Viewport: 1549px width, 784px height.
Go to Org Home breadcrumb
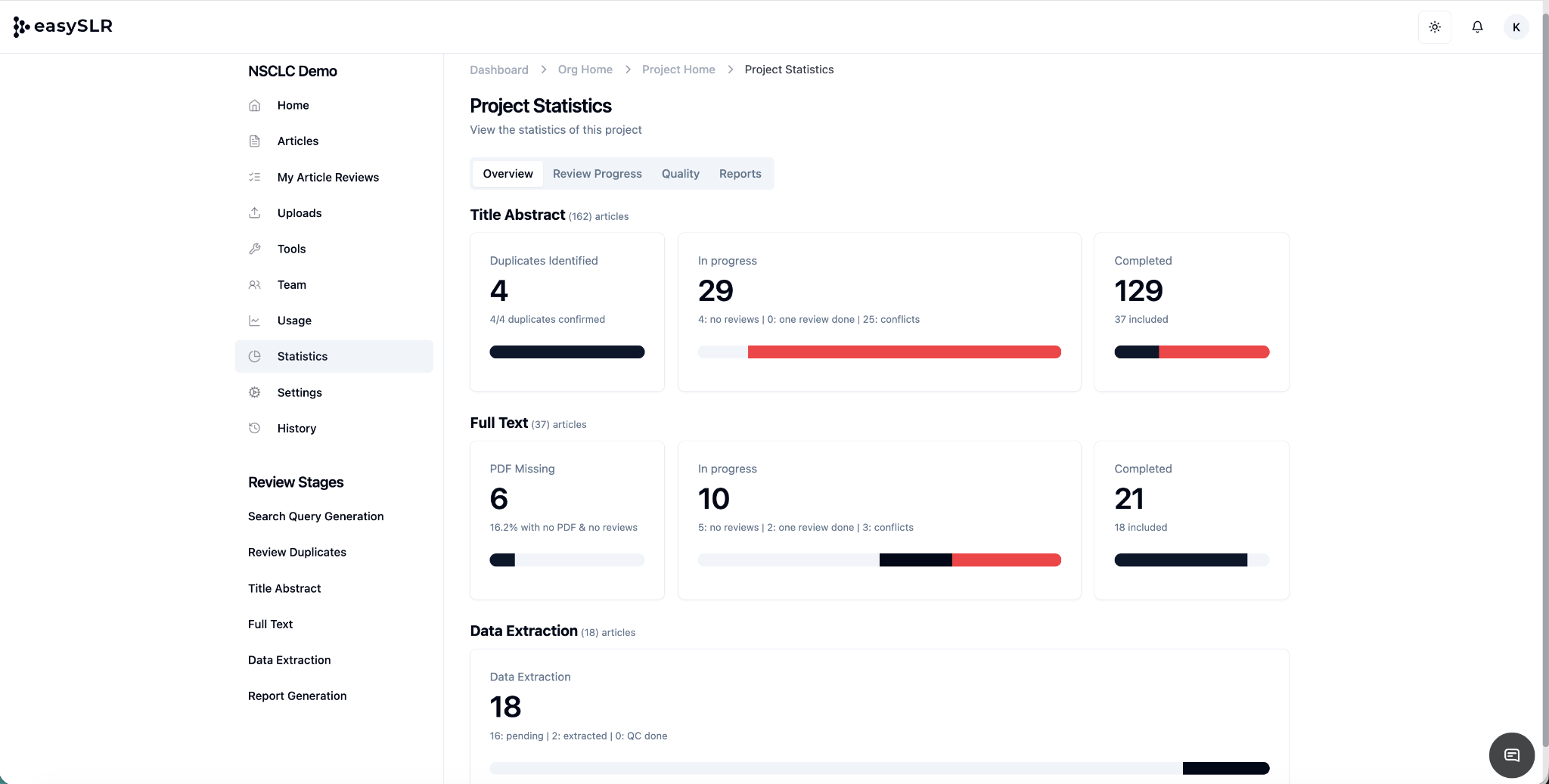[585, 70]
